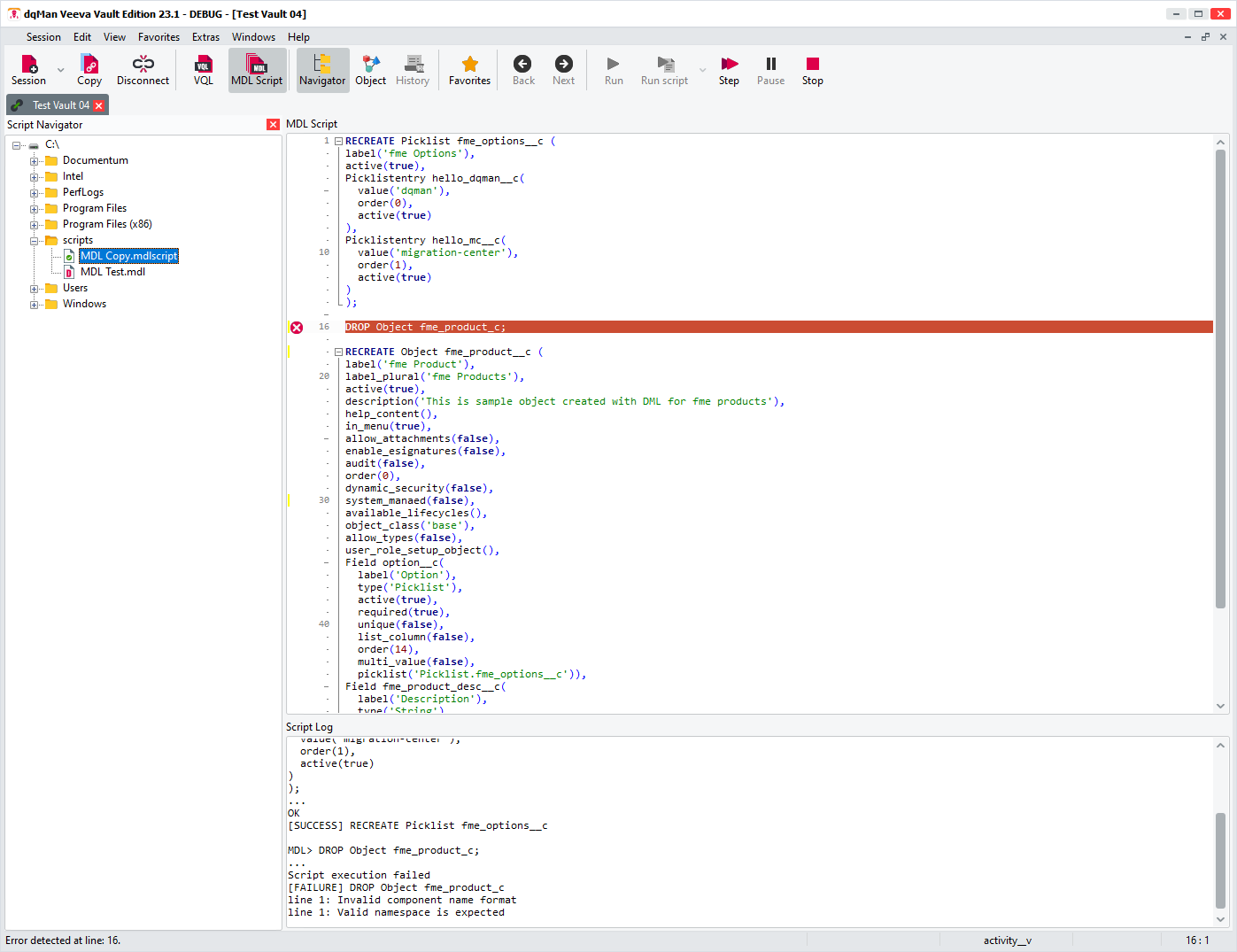Open the Extras menu
This screenshot has width=1237, height=952.
click(205, 37)
